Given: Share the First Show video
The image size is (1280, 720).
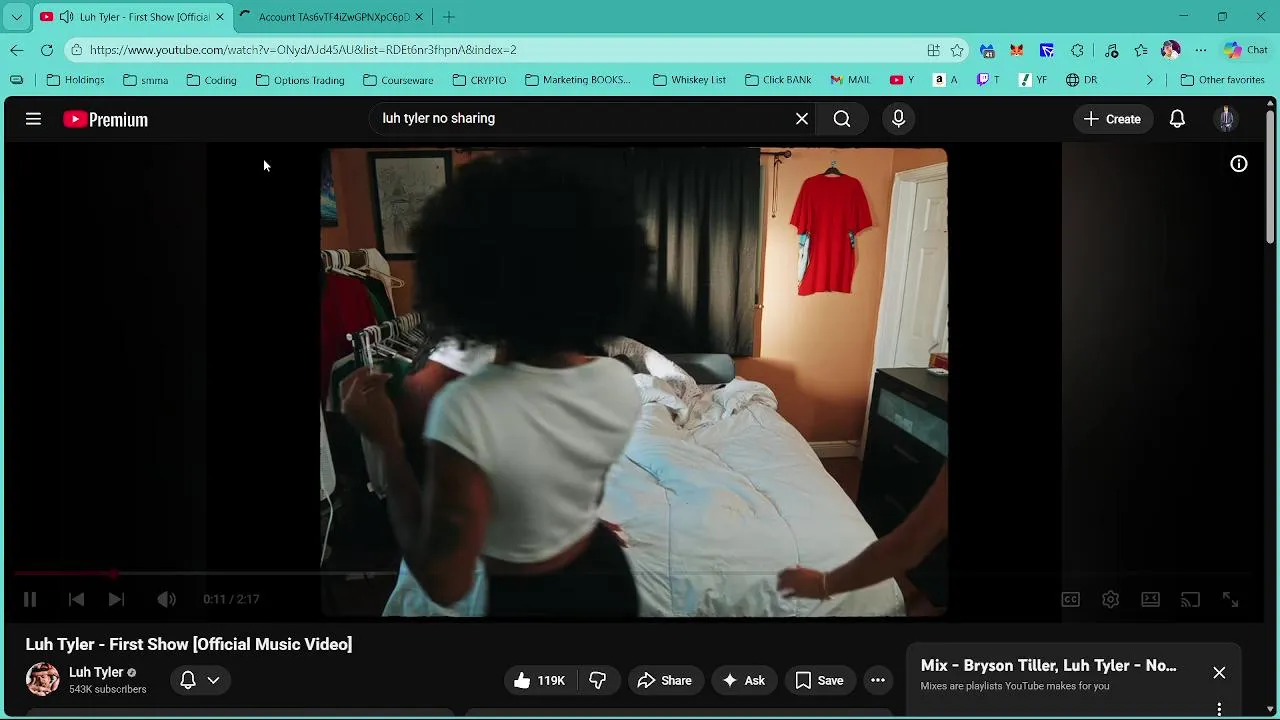Looking at the screenshot, I should coord(664,680).
